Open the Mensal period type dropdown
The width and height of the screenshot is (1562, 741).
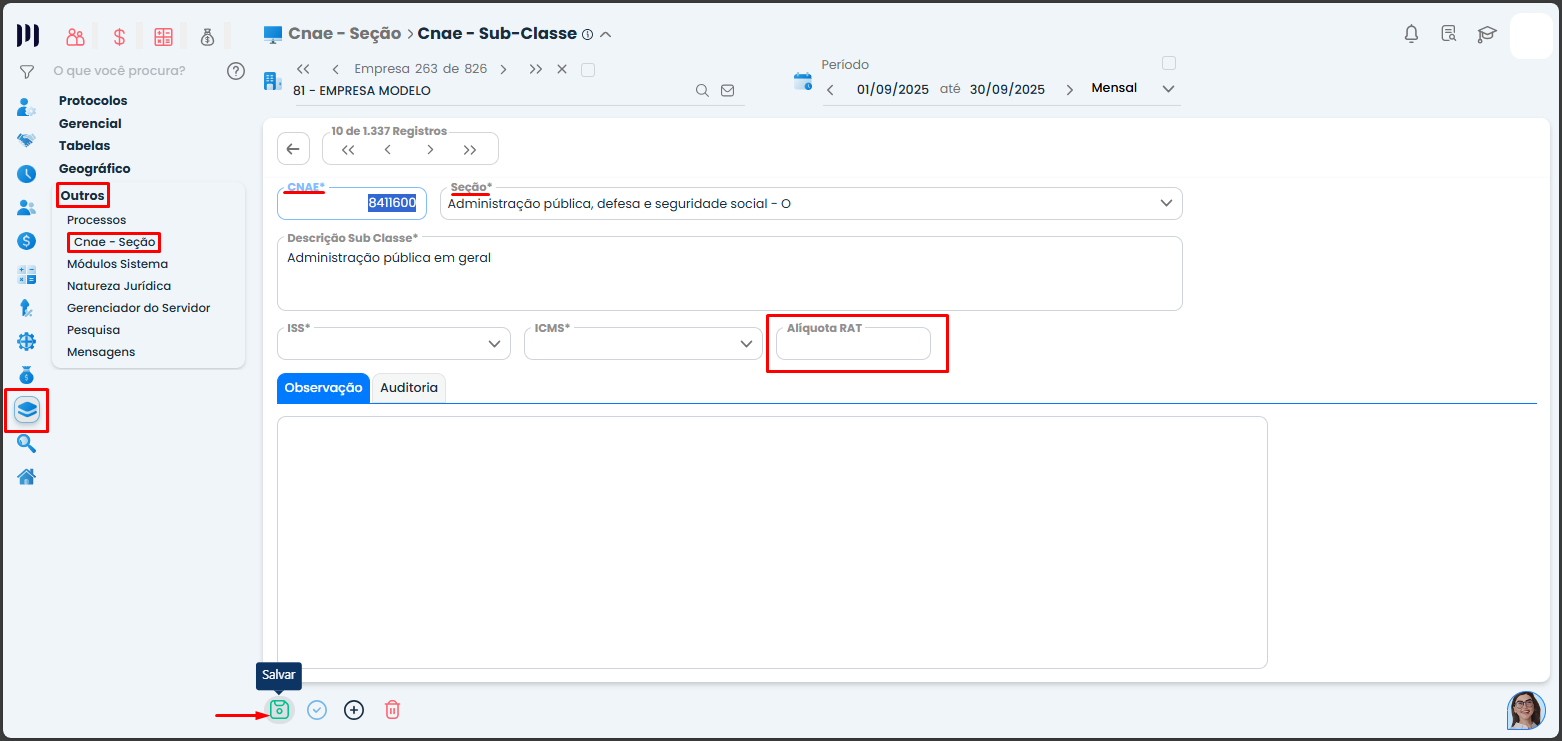(1134, 88)
